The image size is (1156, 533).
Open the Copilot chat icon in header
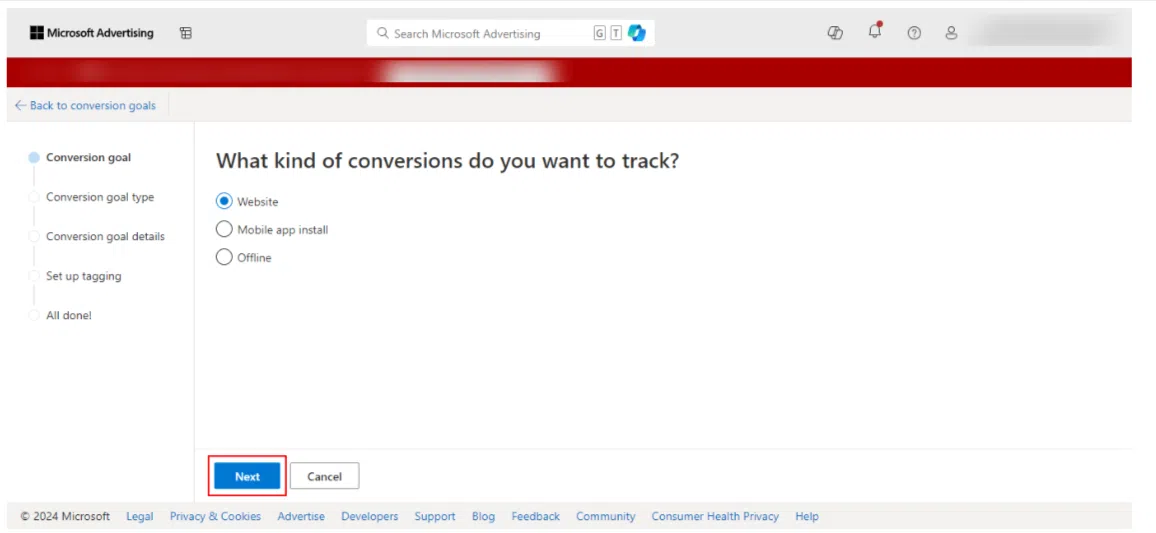coord(835,32)
